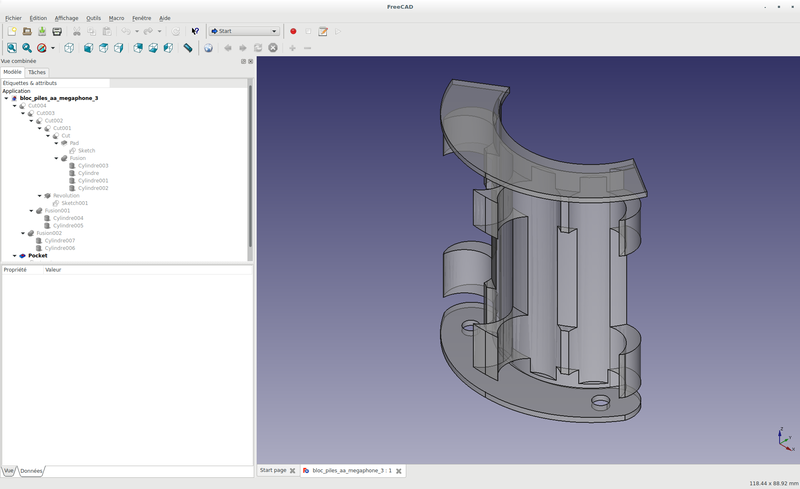Screen dimensions: 800x489
Task: Close the bloc_piles_aa_megaphone_3 : 1 tab
Action: pos(398,471)
